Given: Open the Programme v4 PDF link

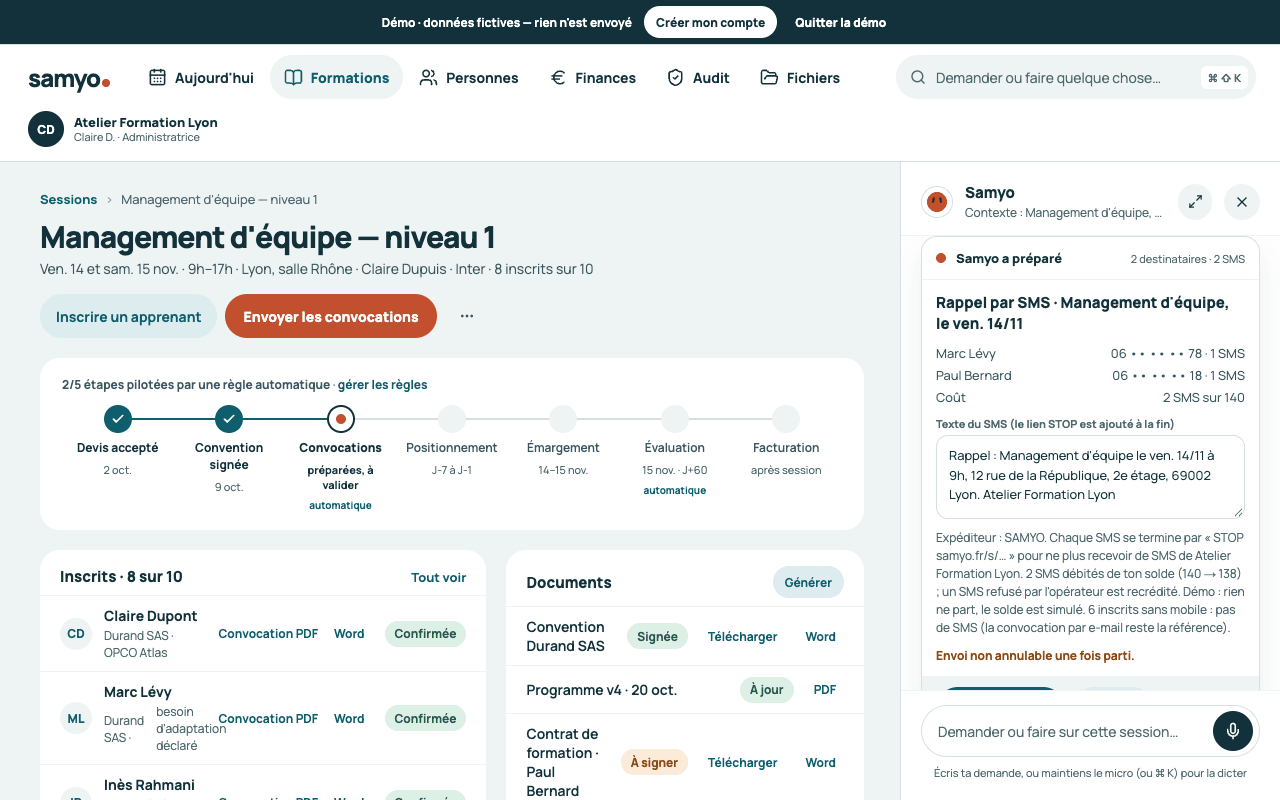Looking at the screenshot, I should (825, 690).
